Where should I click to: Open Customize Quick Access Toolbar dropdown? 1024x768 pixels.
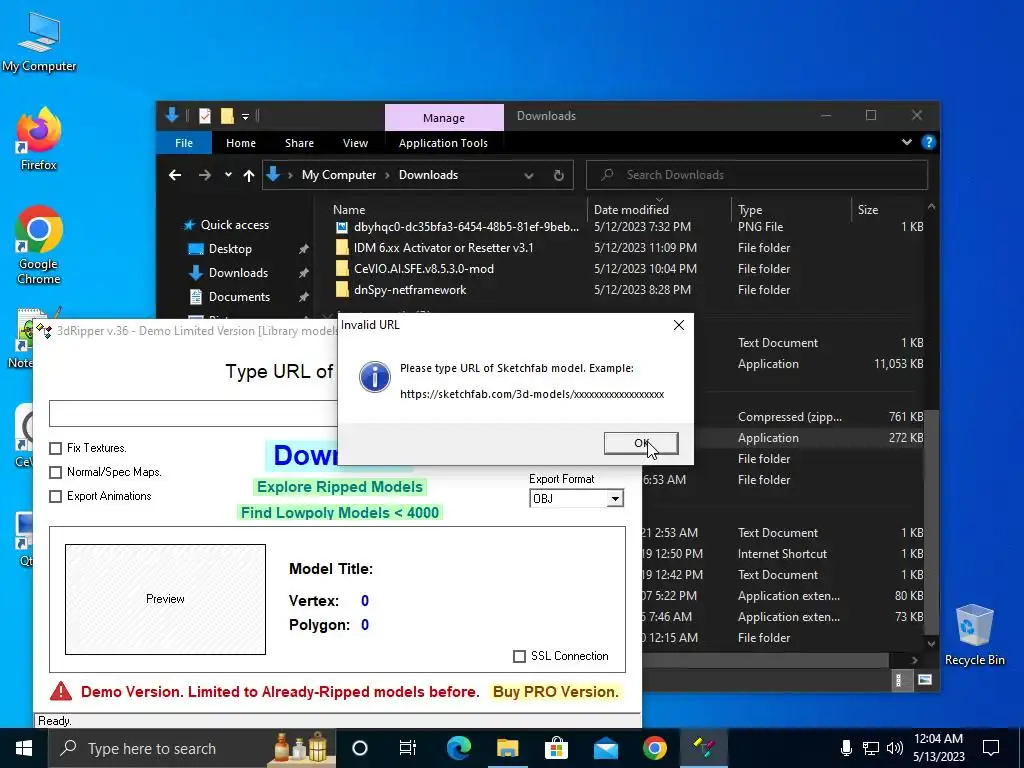click(246, 116)
